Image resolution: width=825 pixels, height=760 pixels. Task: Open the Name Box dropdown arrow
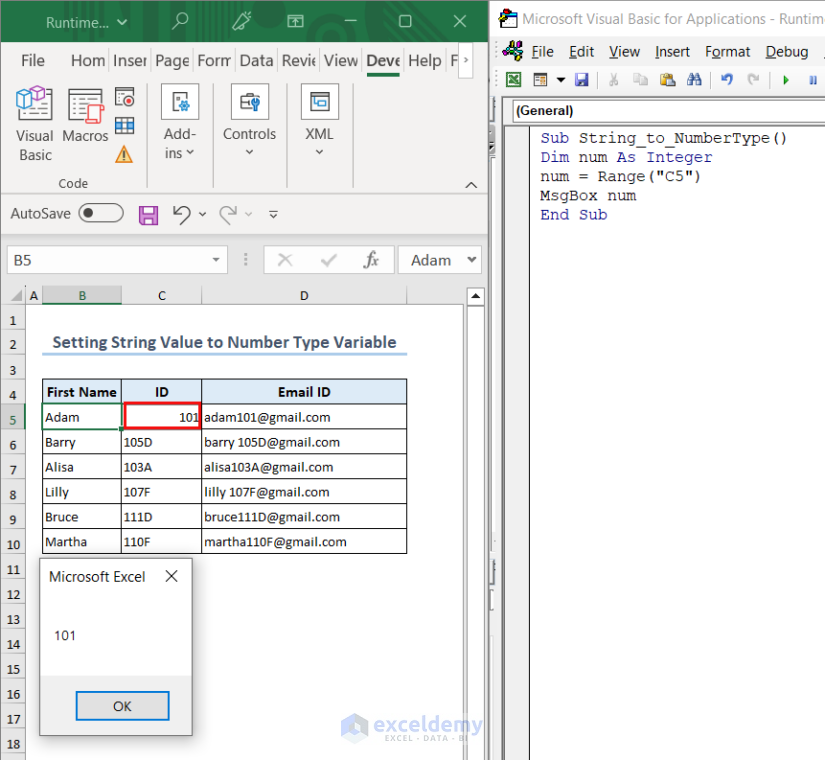pos(218,260)
